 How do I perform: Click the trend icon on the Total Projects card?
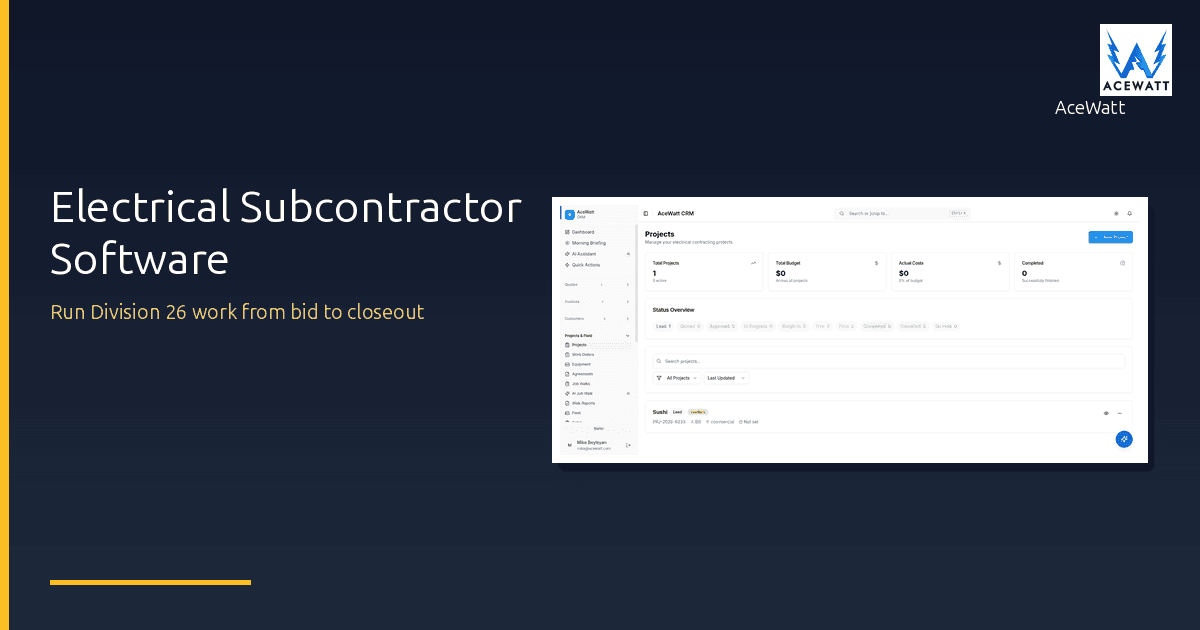coord(754,263)
